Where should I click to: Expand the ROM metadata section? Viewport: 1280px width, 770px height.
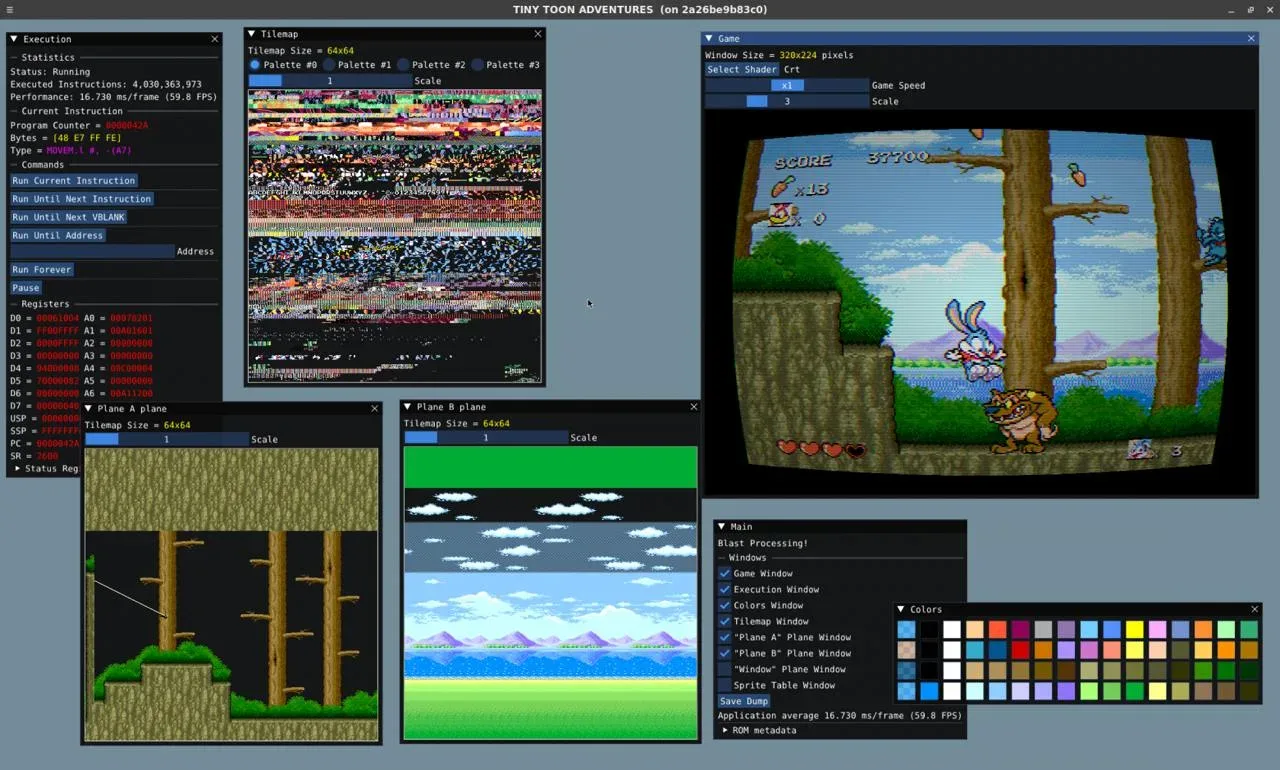tap(726, 730)
